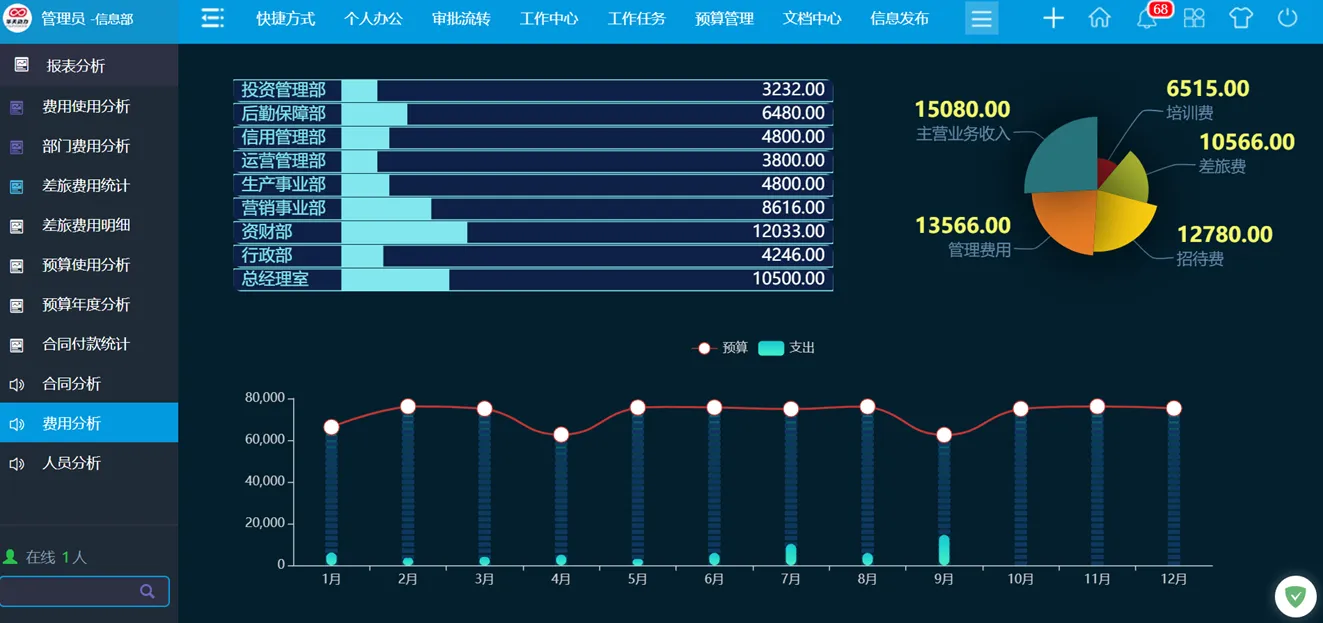1323x623 pixels.
Task: Click the green shield icon at bottom right
Action: (x=1295, y=597)
